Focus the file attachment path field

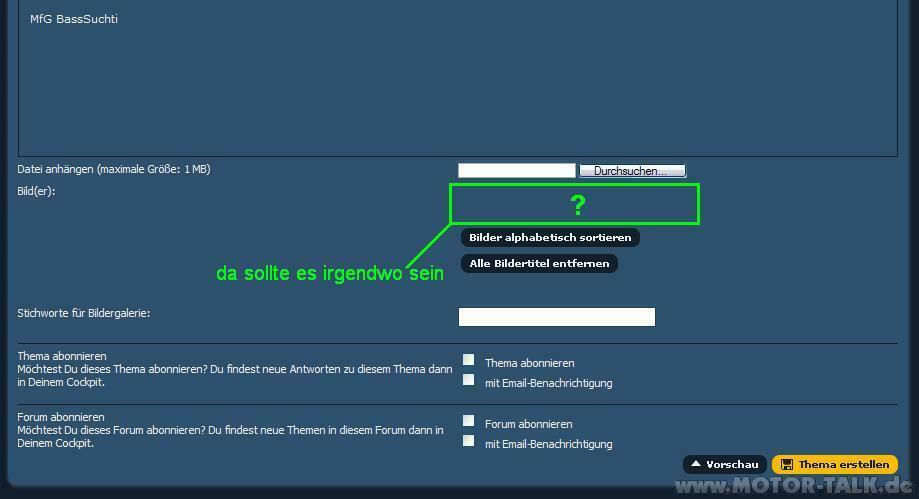point(516,171)
